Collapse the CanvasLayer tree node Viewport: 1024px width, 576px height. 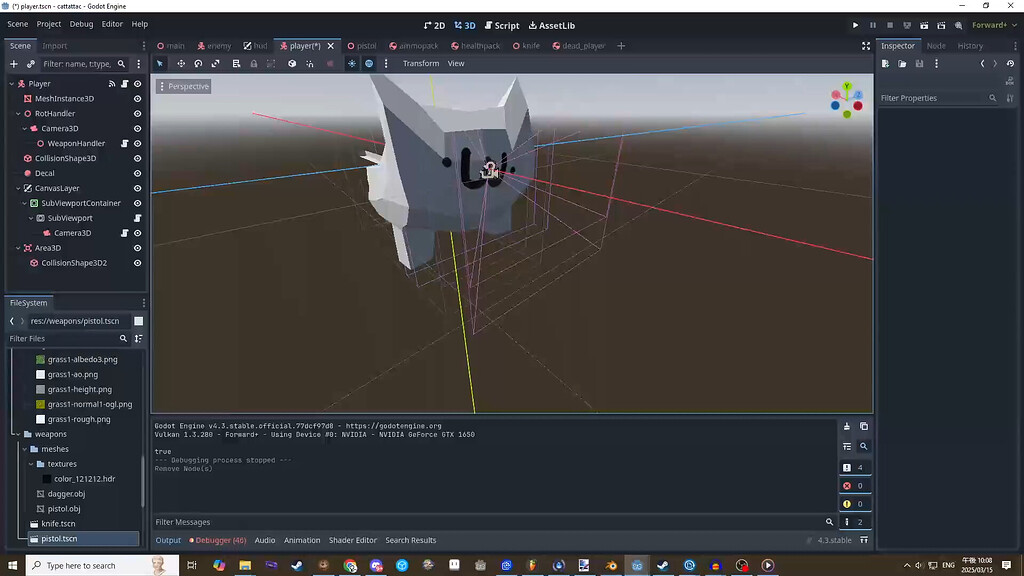pos(18,188)
